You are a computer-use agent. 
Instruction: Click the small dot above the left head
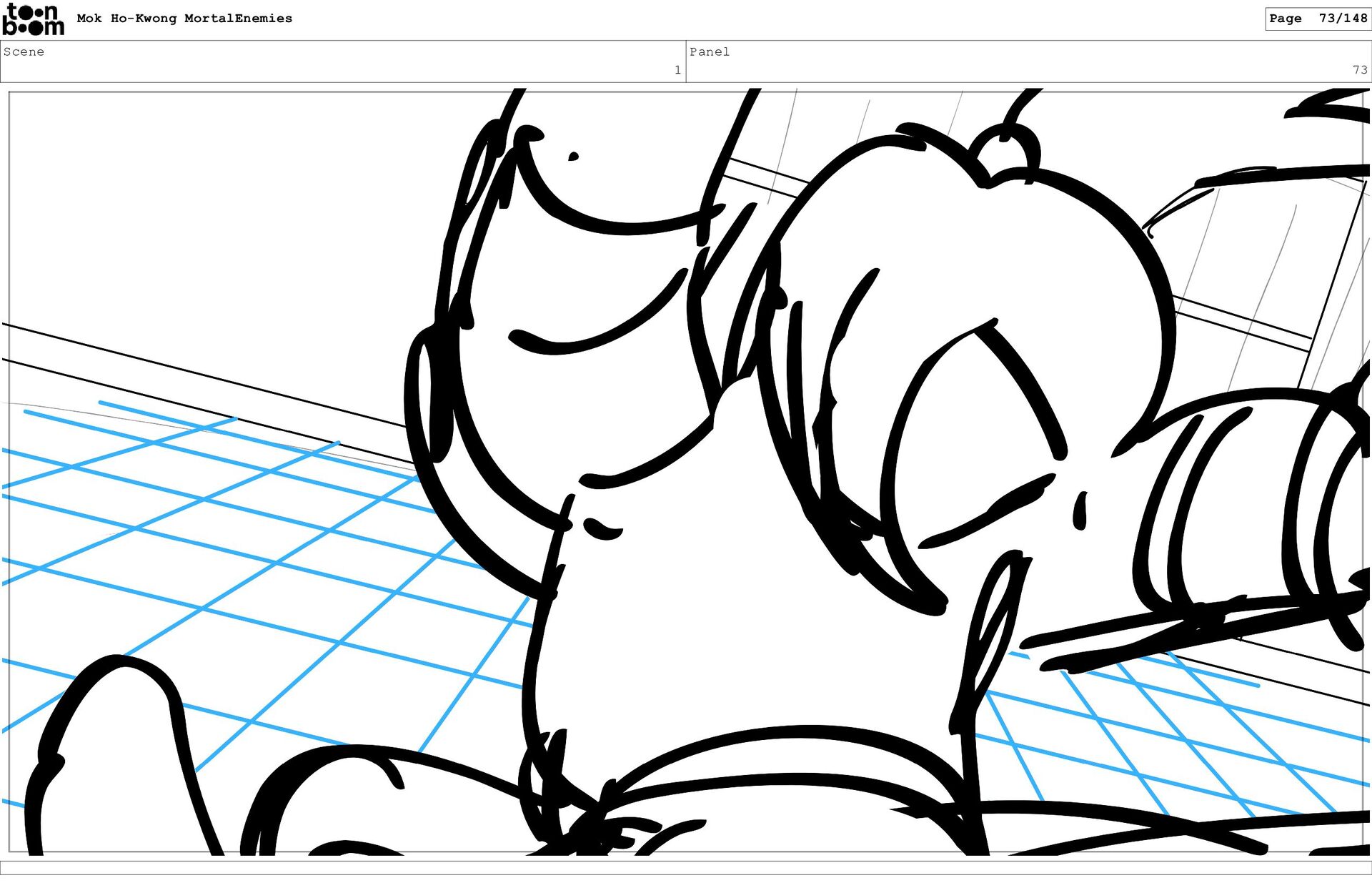(573, 156)
